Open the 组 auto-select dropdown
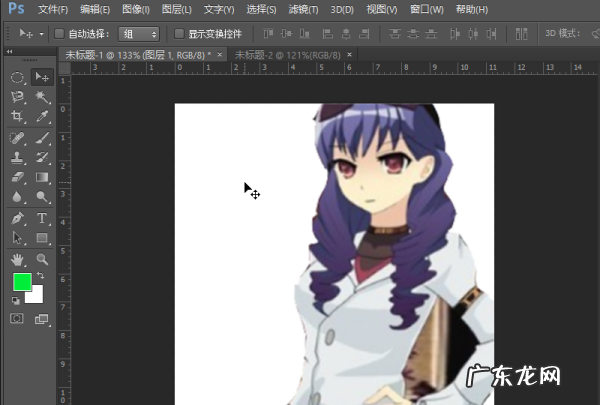This screenshot has width=600, height=405. [x=139, y=33]
